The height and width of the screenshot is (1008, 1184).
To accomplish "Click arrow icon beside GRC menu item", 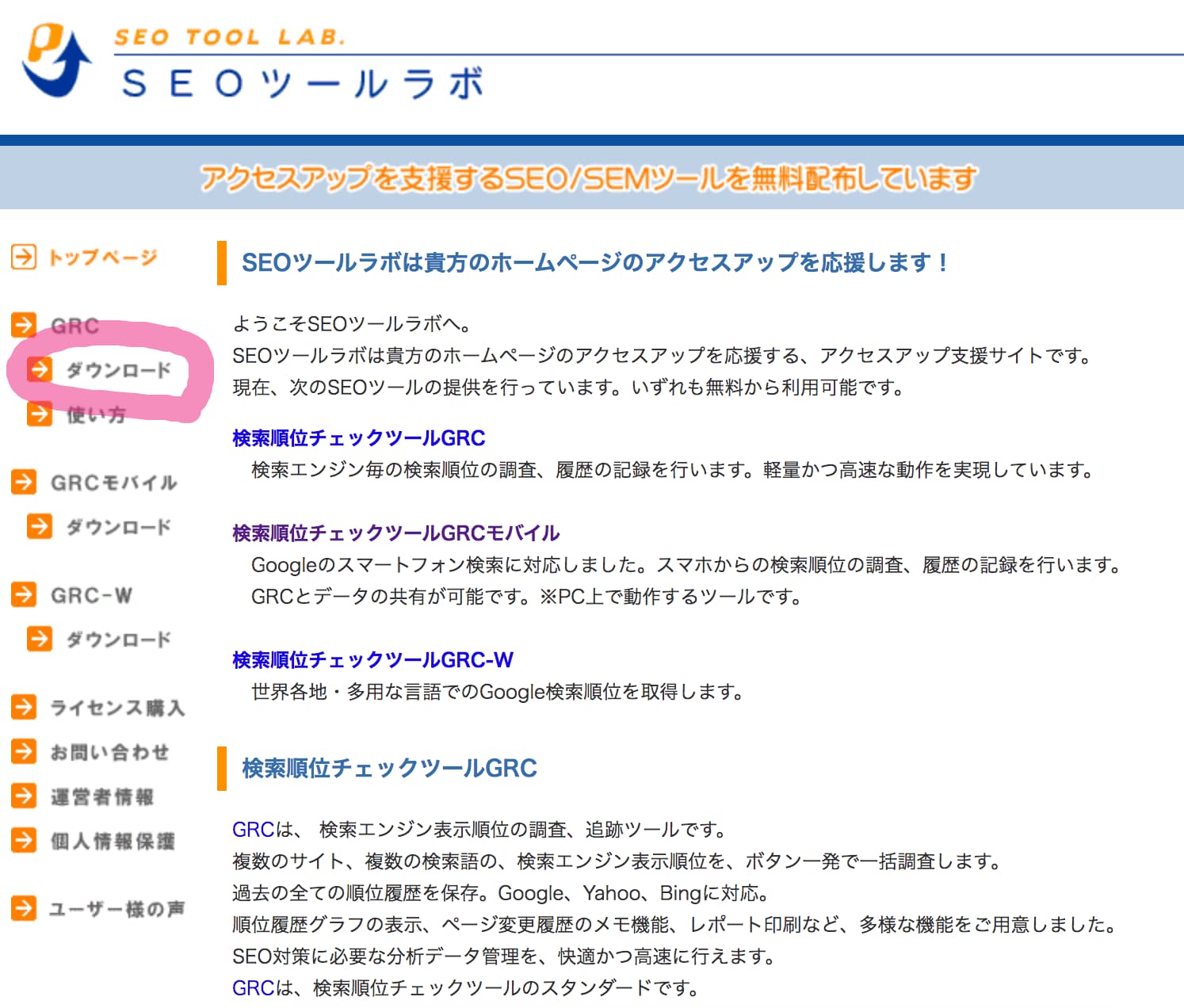I will [24, 325].
